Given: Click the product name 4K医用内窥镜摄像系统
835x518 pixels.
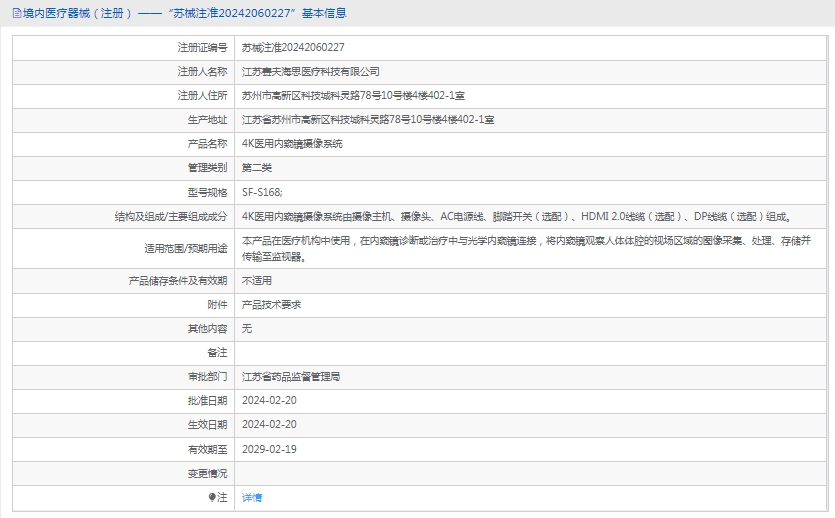Looking at the screenshot, I should (292, 144).
